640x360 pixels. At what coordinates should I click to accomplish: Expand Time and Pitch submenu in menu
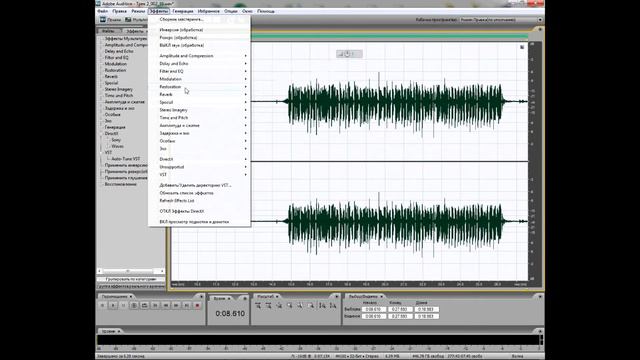(199, 118)
